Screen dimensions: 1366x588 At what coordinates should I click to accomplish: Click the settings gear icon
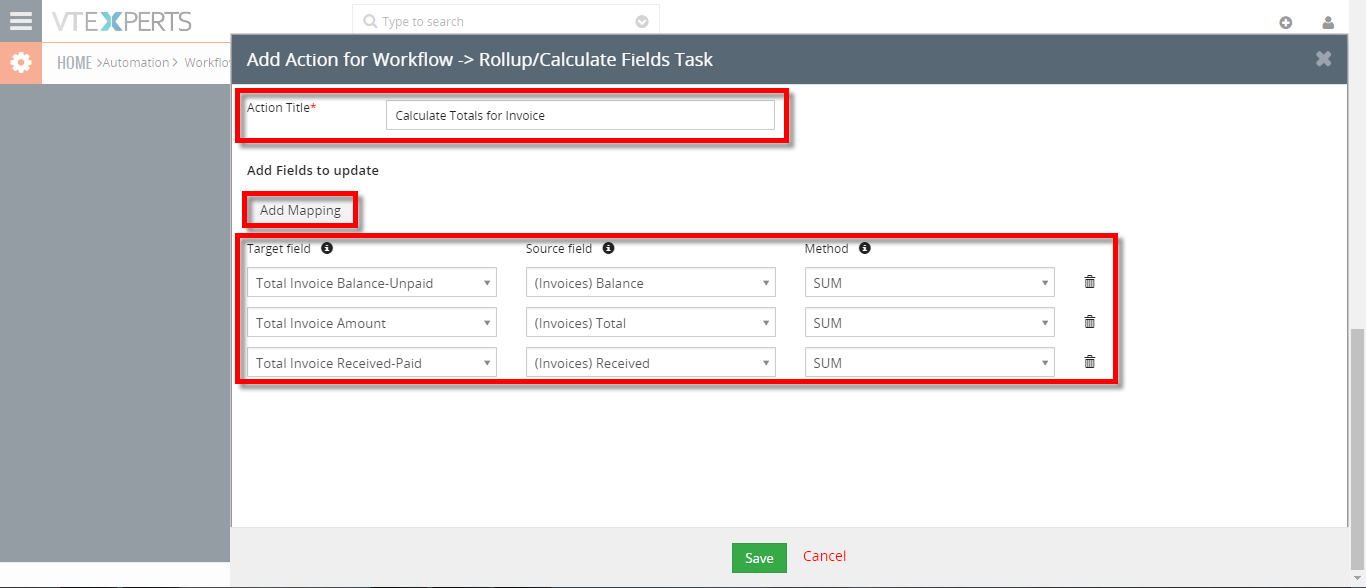(x=21, y=63)
